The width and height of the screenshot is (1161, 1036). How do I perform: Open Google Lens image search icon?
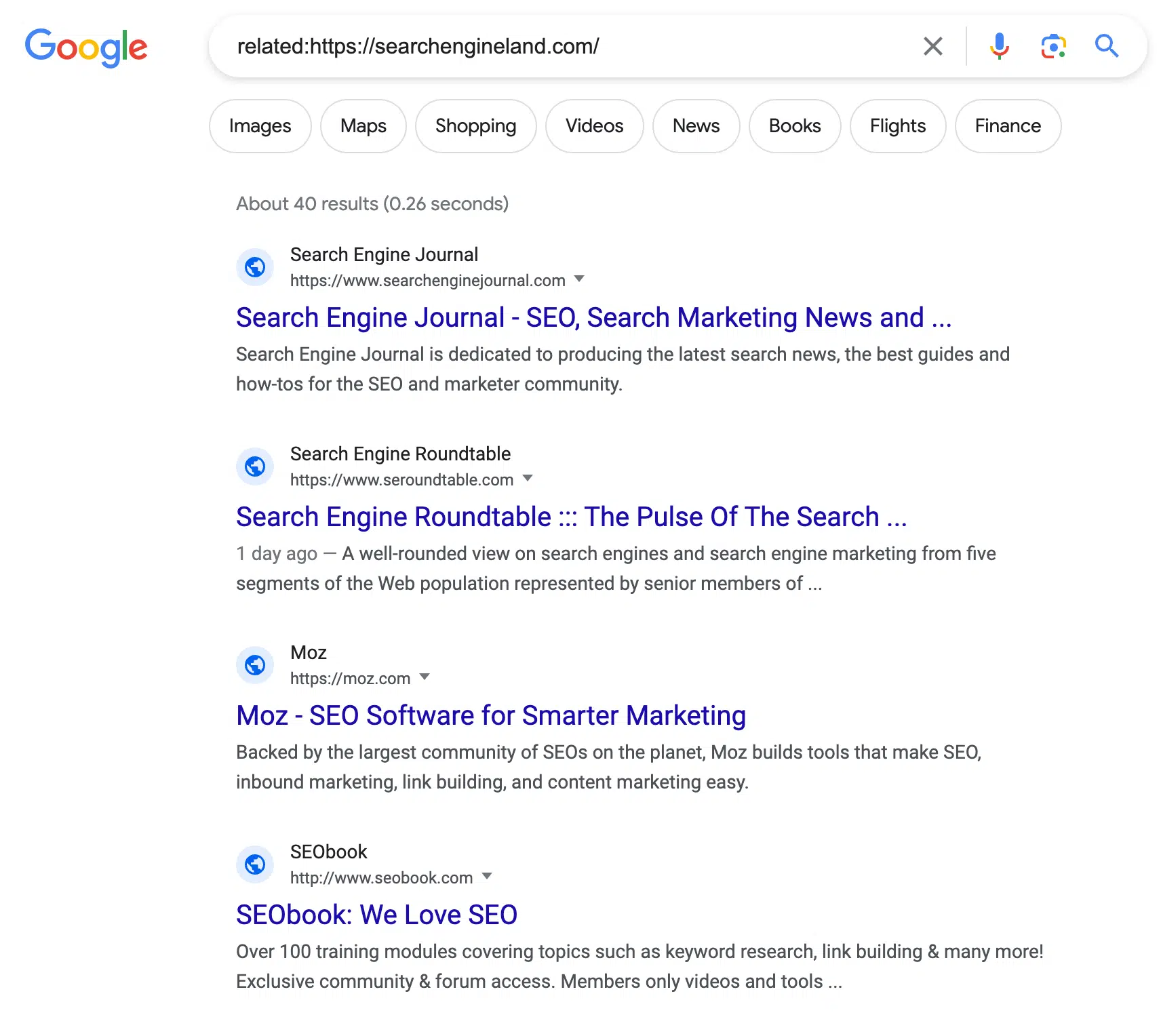click(1053, 46)
